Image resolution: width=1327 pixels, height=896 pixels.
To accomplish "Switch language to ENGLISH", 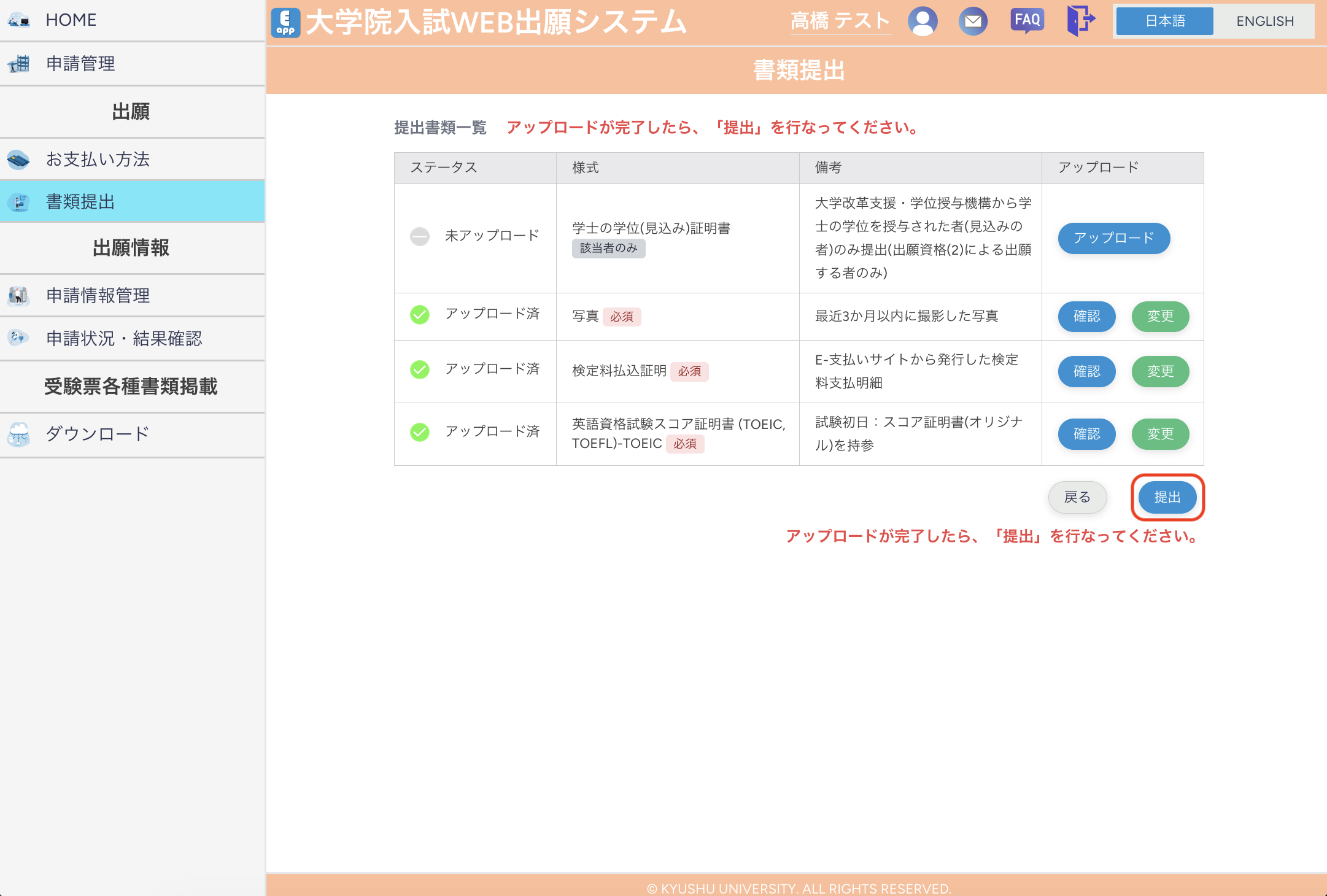I will [1264, 21].
